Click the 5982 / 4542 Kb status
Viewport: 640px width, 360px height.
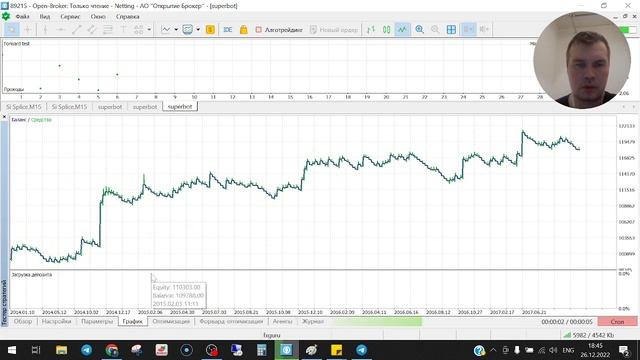(593, 335)
